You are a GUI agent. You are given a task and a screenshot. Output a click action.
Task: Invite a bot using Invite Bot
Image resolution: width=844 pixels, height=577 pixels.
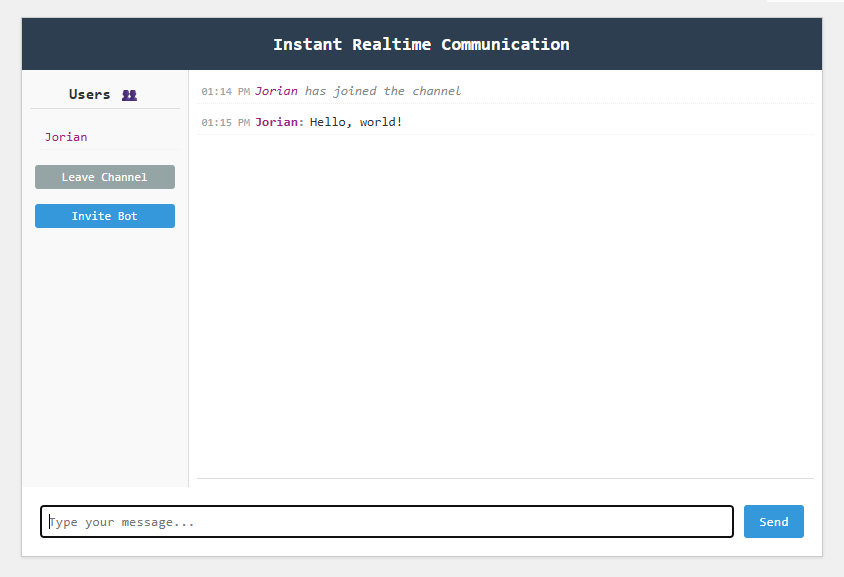[105, 216]
